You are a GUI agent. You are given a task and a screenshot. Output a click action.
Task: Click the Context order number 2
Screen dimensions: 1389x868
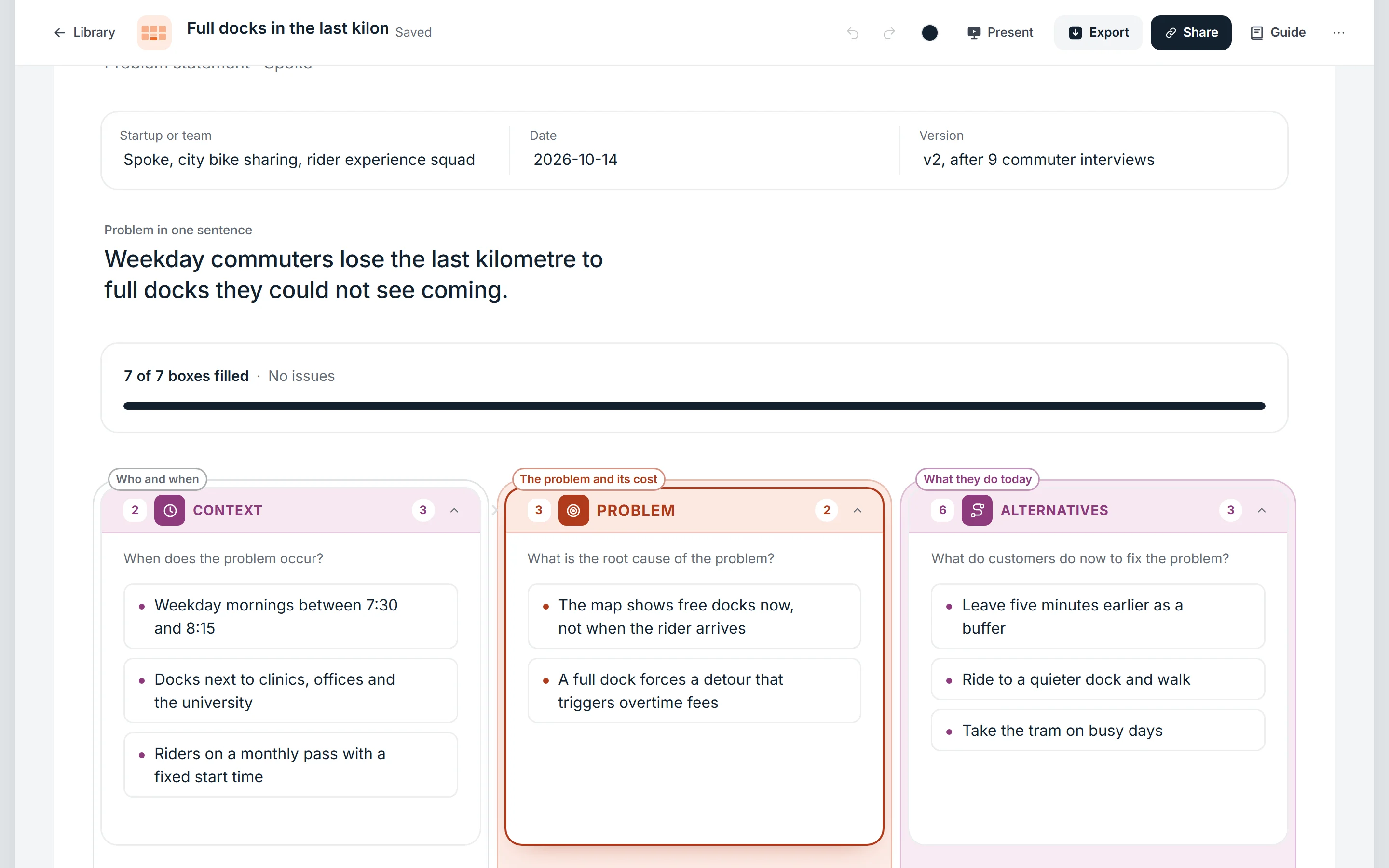(x=135, y=510)
